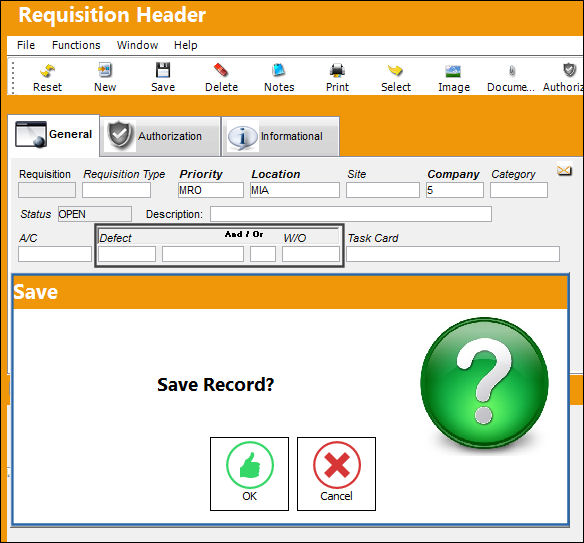
Task: Open the Functions menu
Action: [x=76, y=45]
